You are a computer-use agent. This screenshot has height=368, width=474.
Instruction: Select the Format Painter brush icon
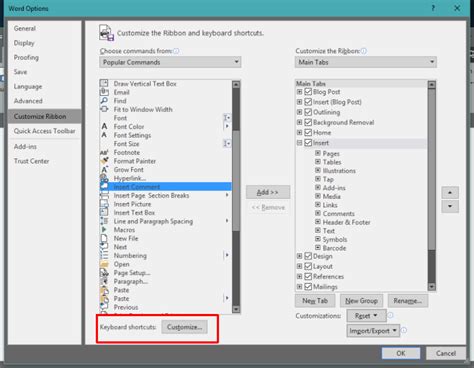[x=104, y=161]
